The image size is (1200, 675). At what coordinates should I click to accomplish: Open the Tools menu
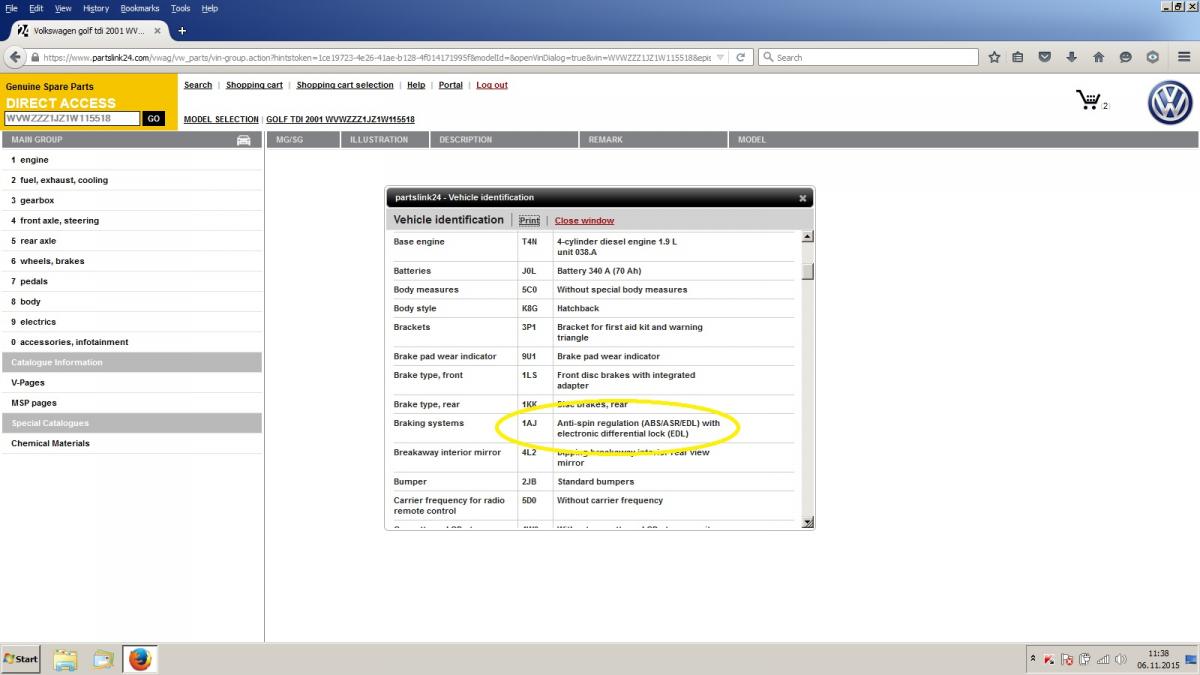pos(180,8)
